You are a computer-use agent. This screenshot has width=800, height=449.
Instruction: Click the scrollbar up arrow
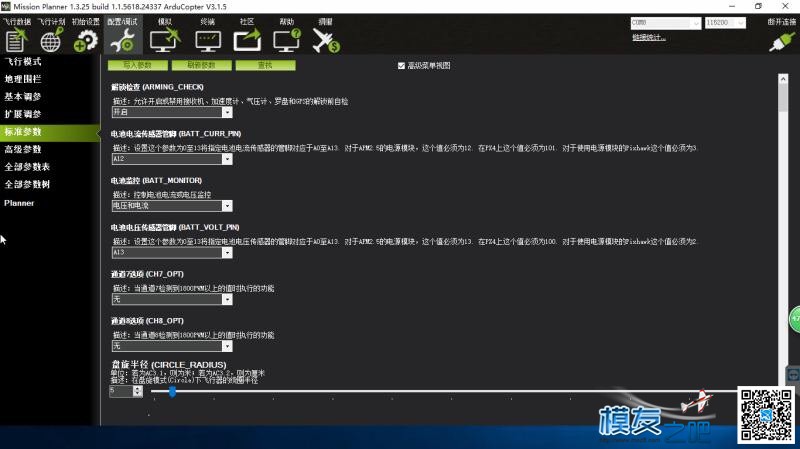coord(783,79)
